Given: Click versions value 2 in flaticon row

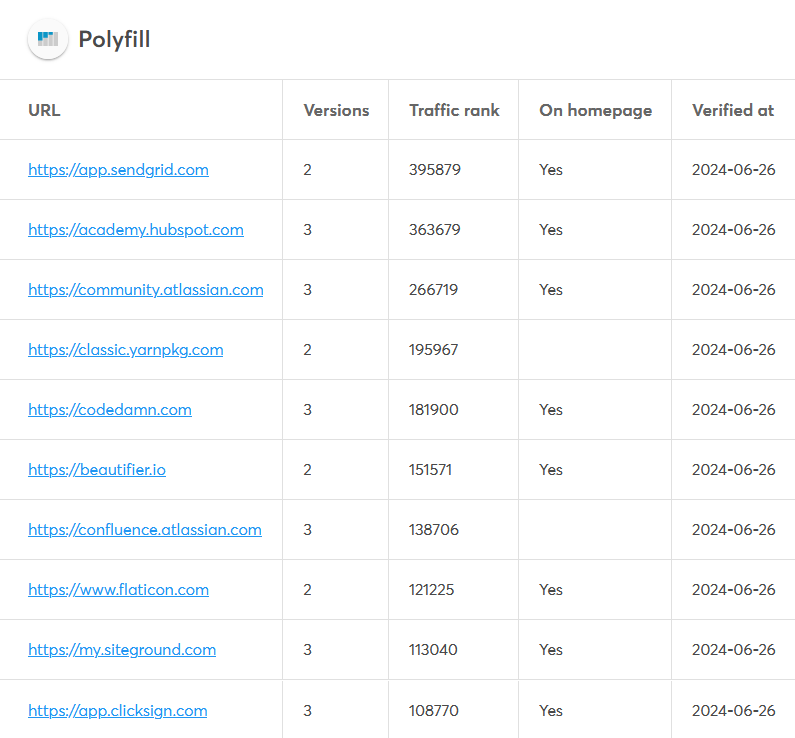Looking at the screenshot, I should coord(307,589).
